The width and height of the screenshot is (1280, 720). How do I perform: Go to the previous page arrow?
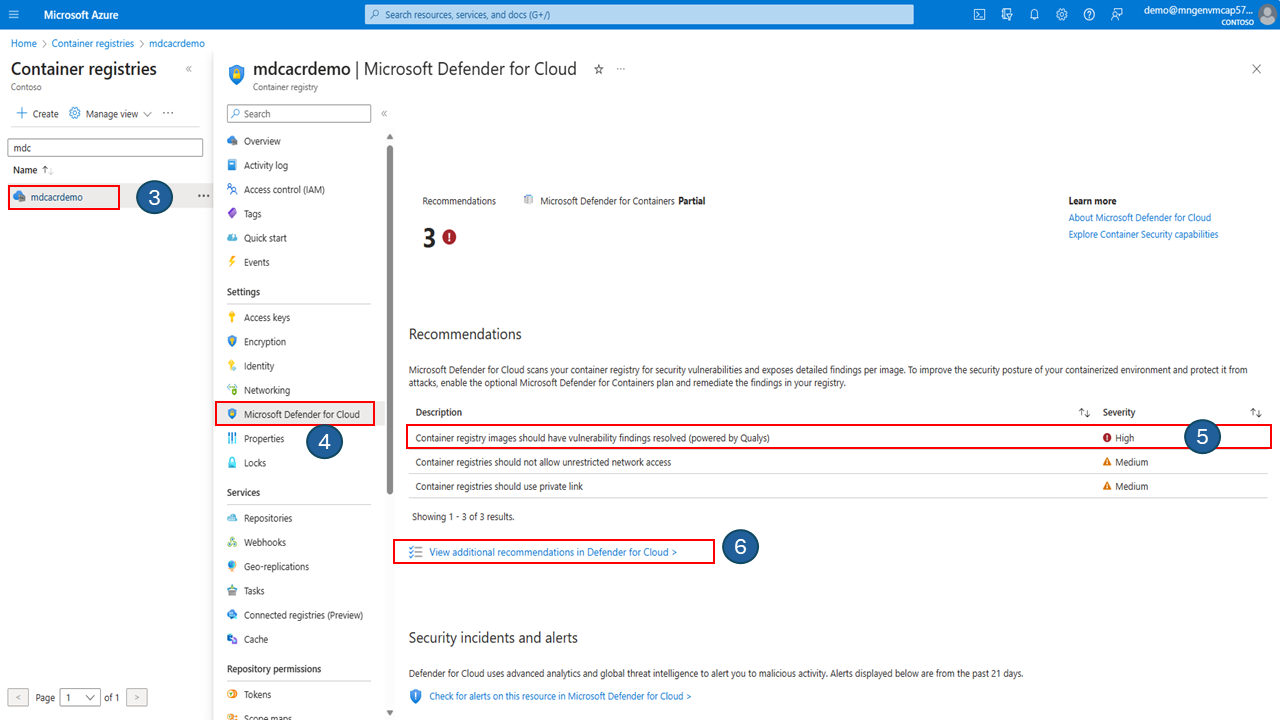click(x=18, y=697)
